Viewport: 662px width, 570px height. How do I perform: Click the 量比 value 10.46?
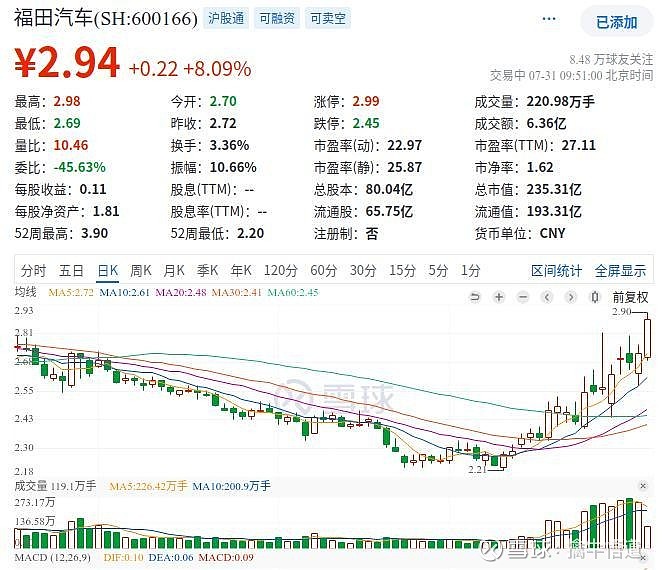click(x=71, y=145)
